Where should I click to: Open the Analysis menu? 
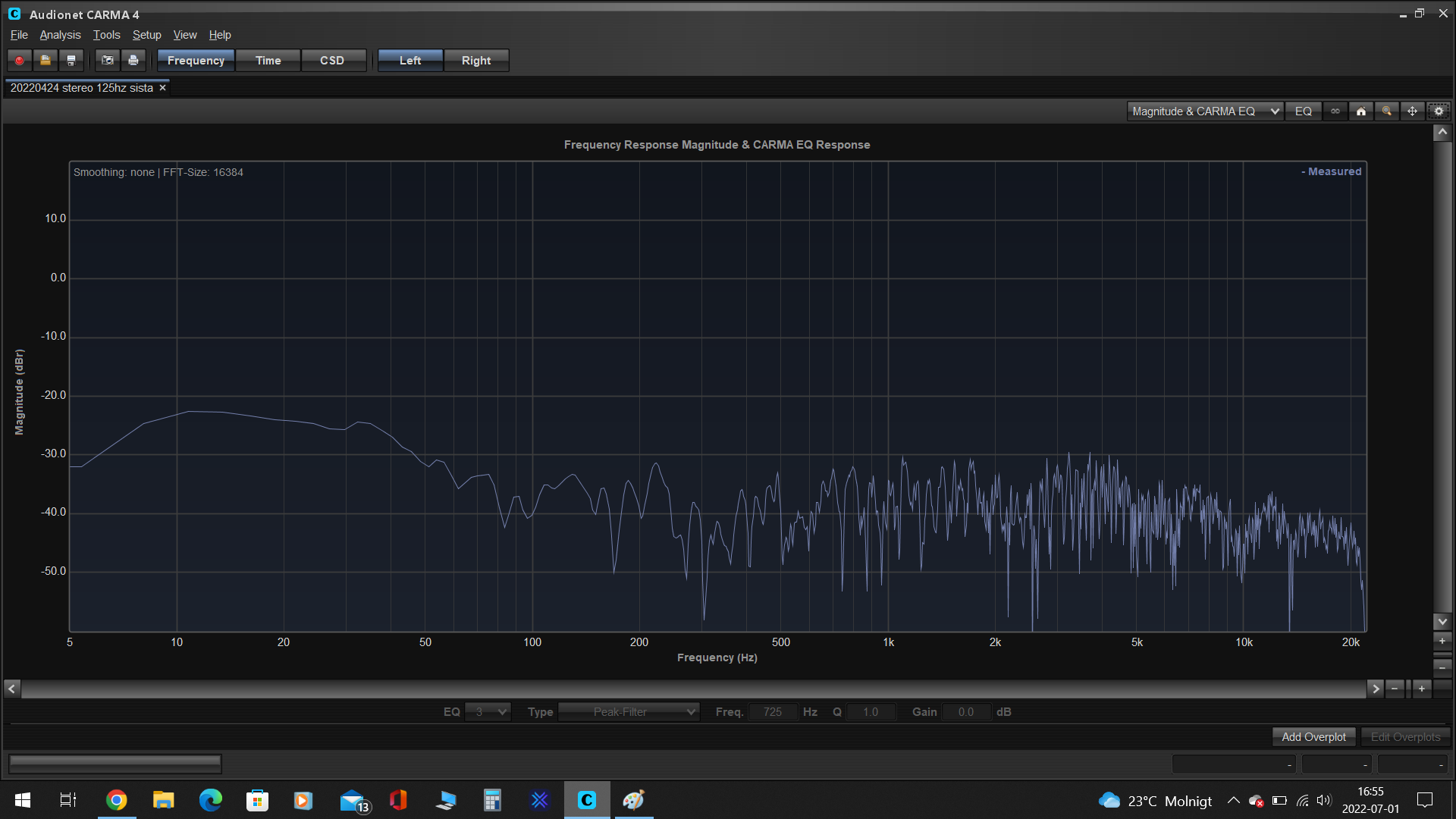(60, 35)
